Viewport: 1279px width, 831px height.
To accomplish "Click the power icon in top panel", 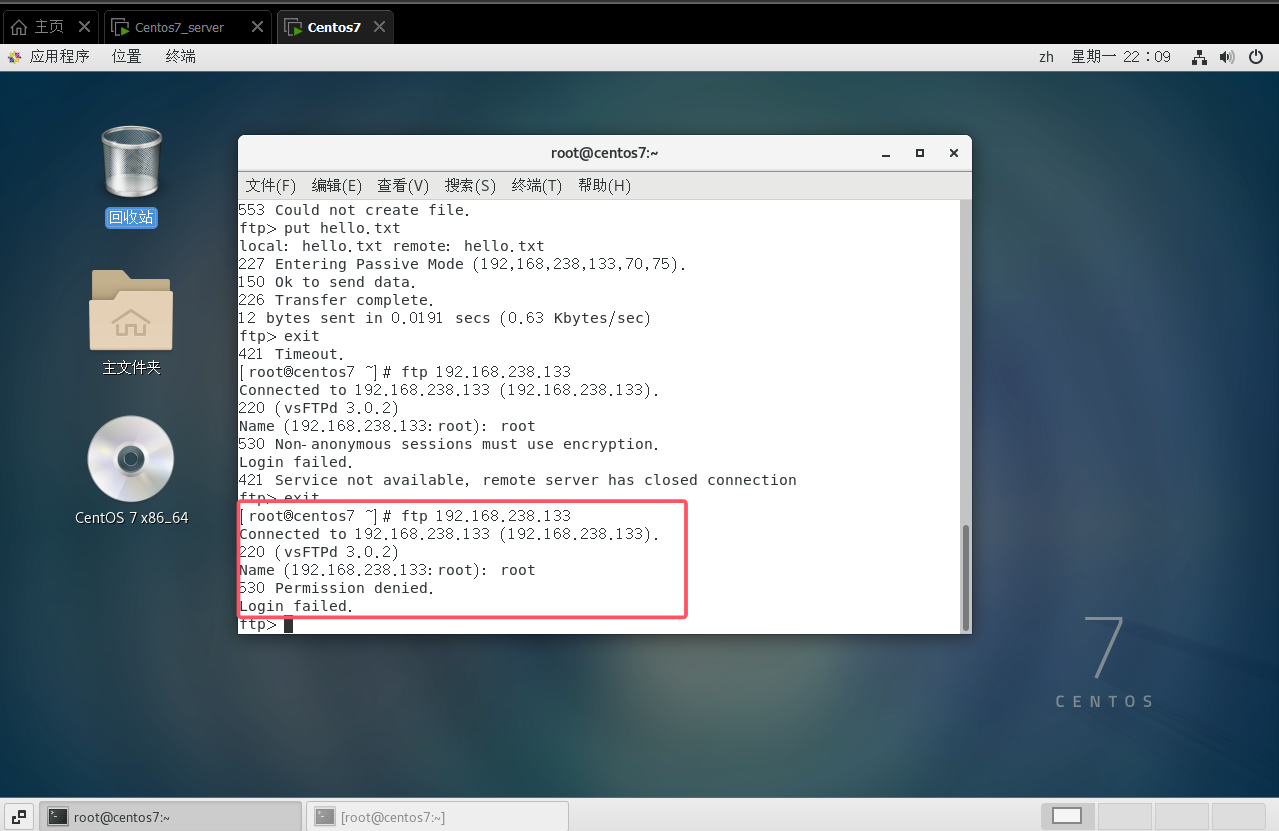I will tap(1256, 57).
